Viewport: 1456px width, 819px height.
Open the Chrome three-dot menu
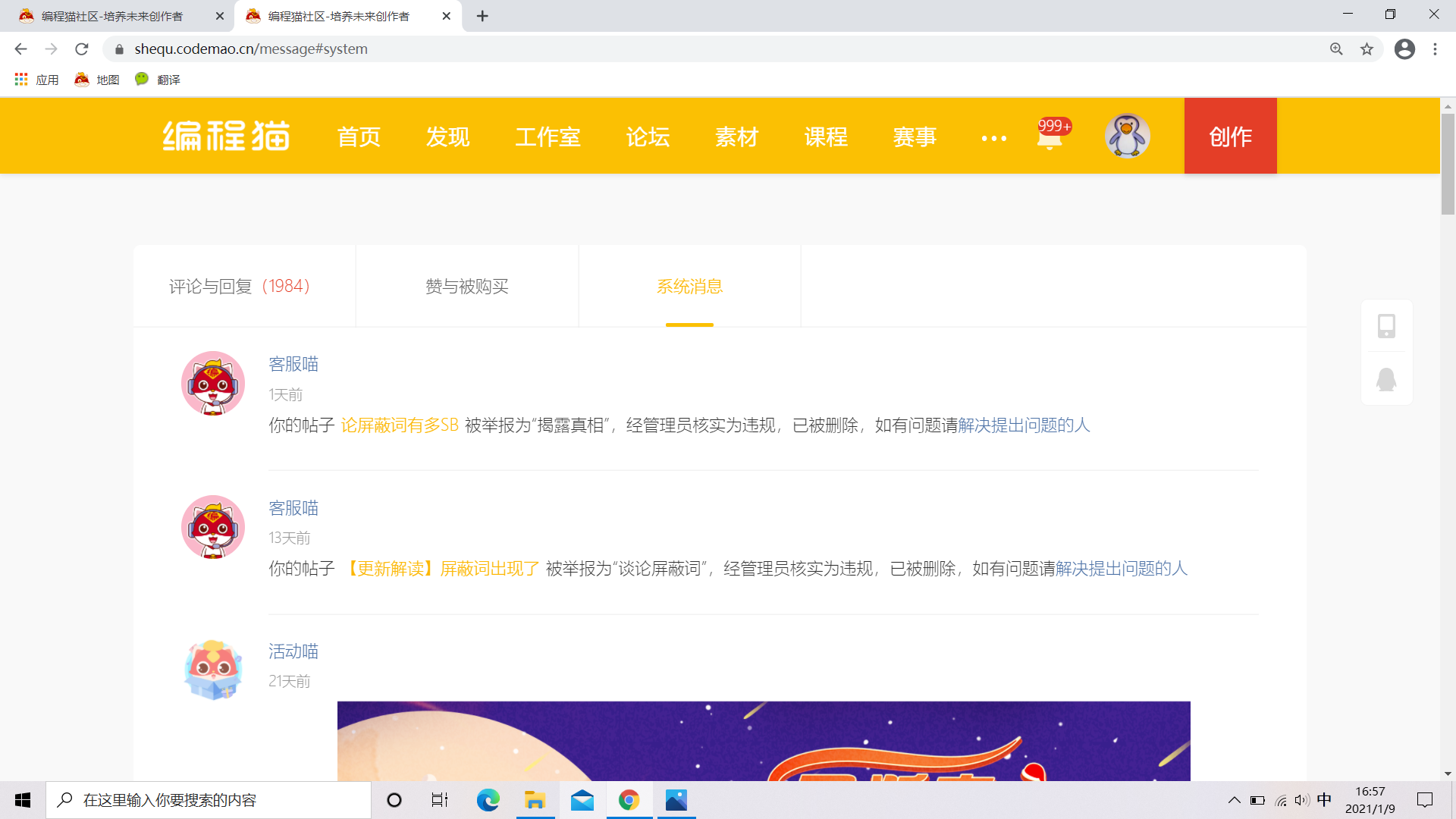(1435, 49)
